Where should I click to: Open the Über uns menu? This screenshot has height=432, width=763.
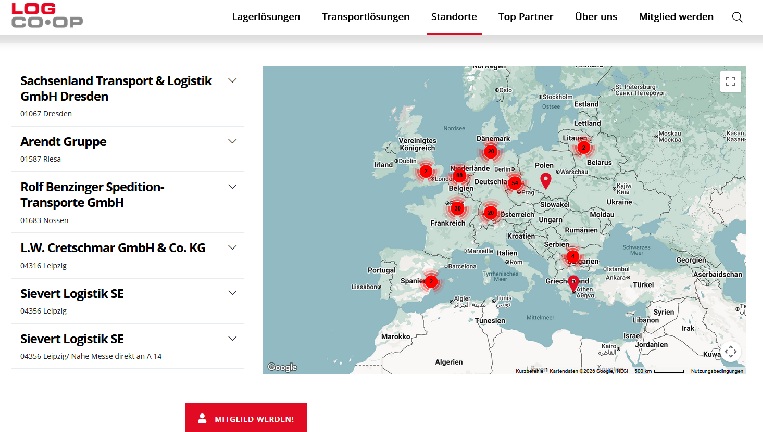(596, 17)
